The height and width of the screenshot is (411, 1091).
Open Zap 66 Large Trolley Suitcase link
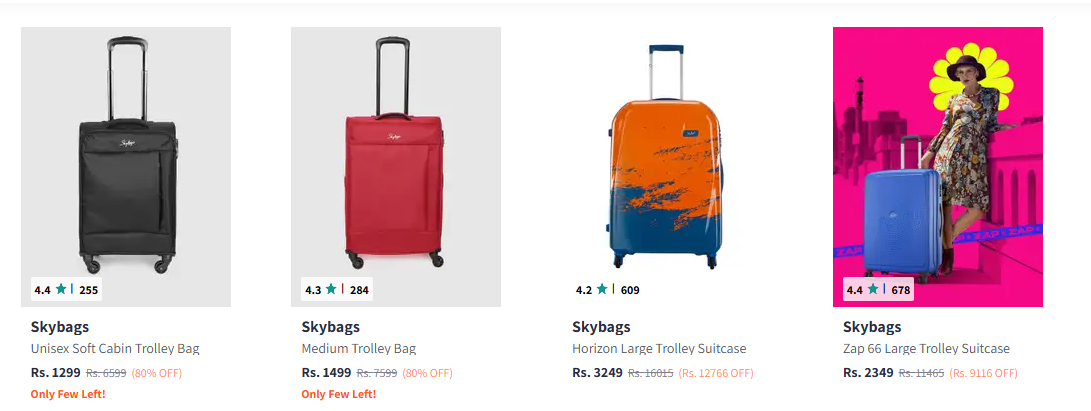926,349
